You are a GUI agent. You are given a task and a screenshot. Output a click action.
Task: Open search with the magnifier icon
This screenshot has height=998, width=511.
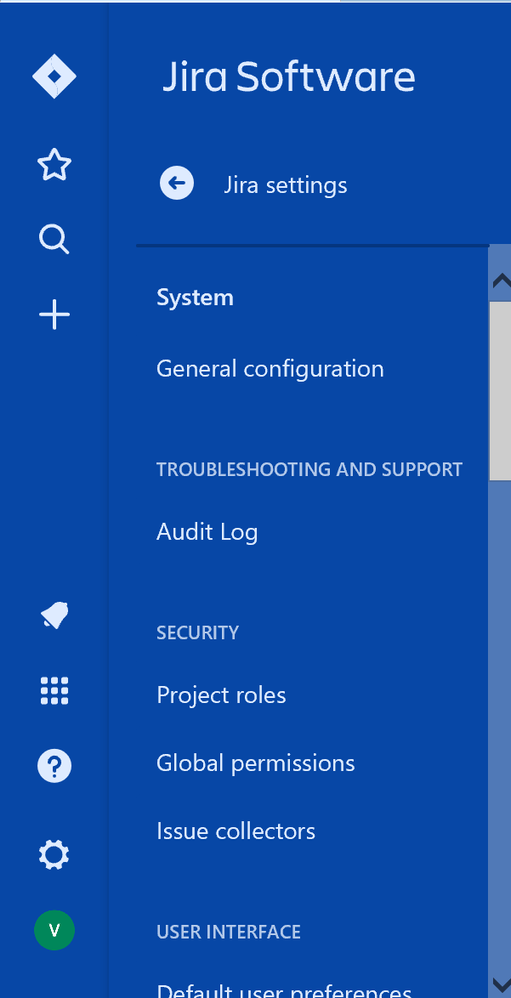pyautogui.click(x=54, y=240)
